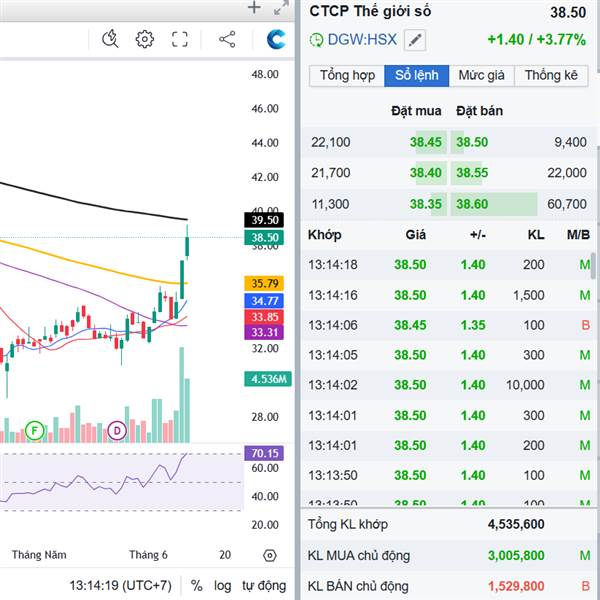Open time axis settings hexagon icon
Image resolution: width=600 pixels, height=600 pixels.
coord(270,555)
